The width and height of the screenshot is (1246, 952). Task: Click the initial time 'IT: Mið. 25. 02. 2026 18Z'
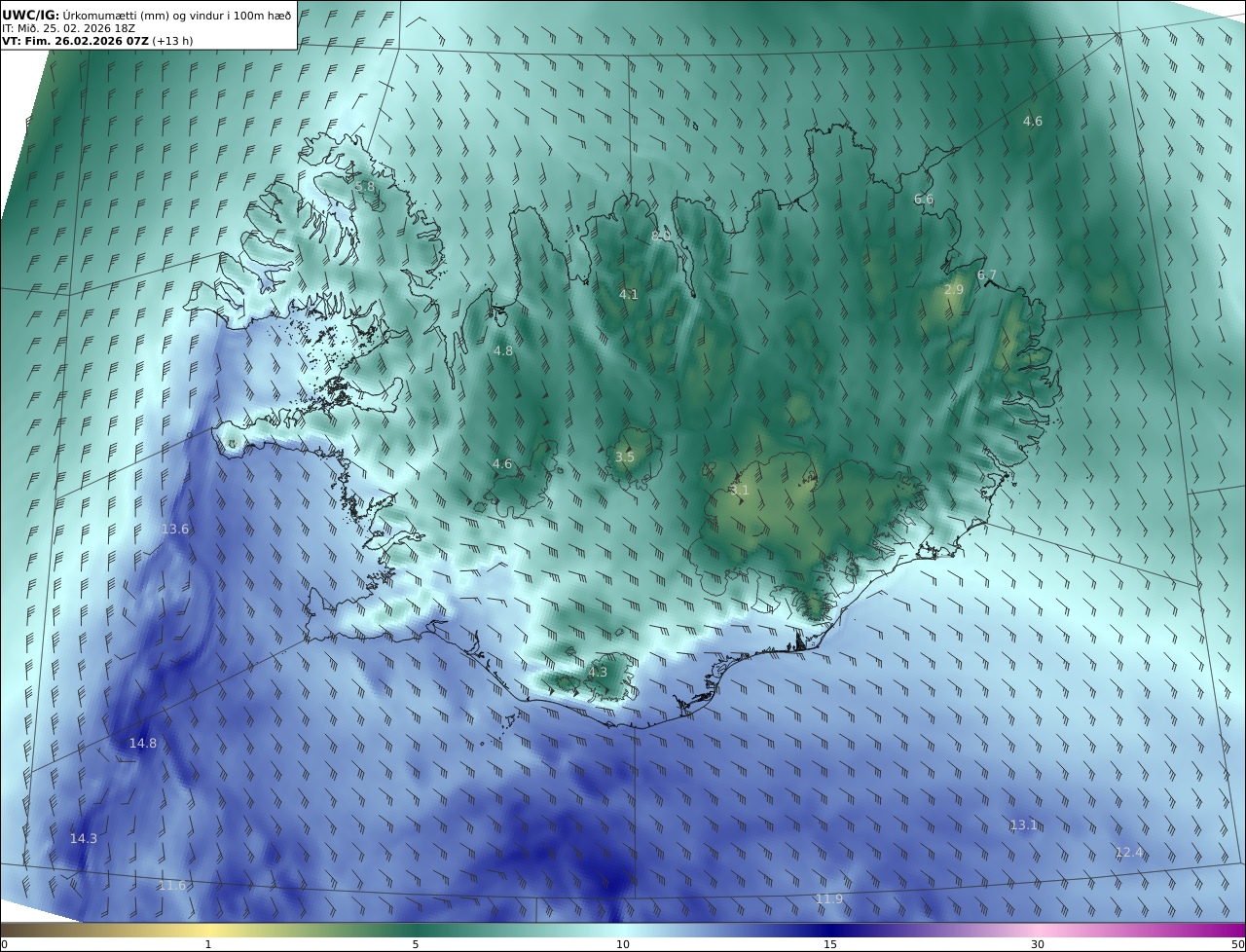(x=68, y=28)
